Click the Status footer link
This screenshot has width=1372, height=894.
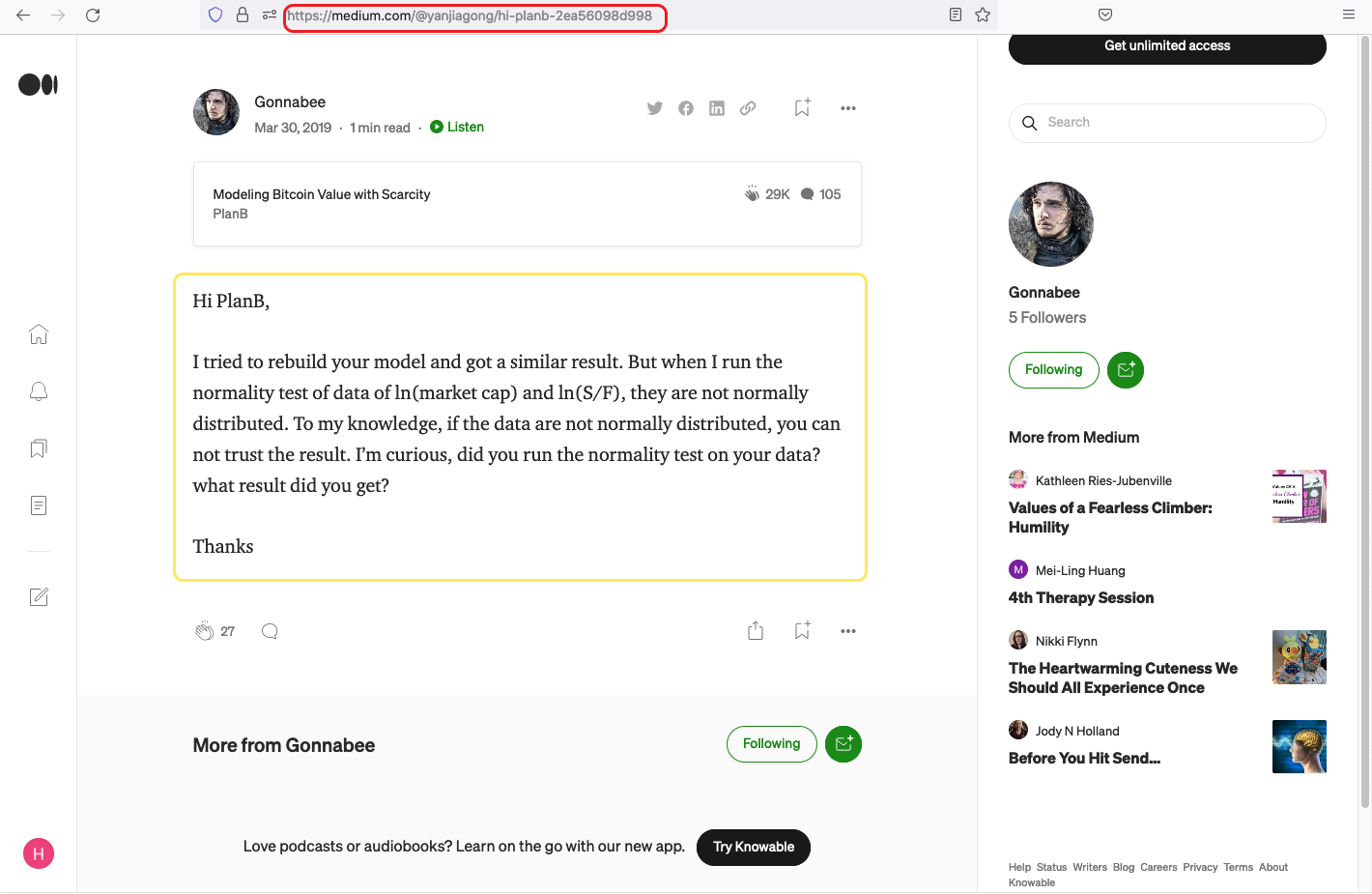click(1051, 867)
